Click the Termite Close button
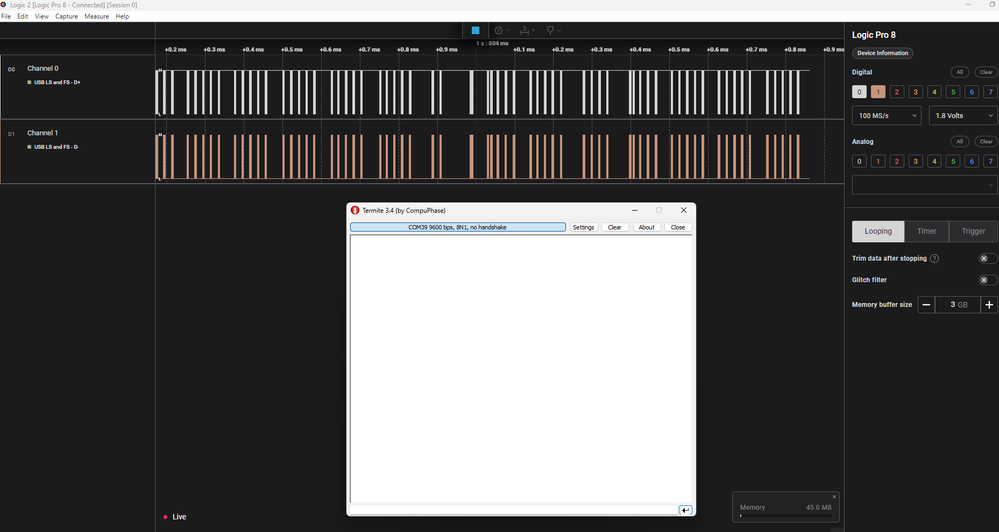Viewport: 999px width, 532px height. 678,227
